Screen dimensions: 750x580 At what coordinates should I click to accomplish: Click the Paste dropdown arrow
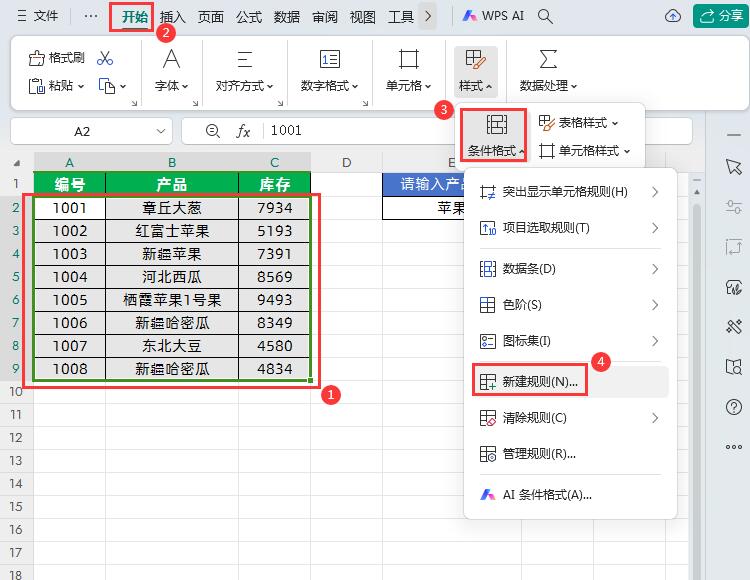tap(81, 87)
